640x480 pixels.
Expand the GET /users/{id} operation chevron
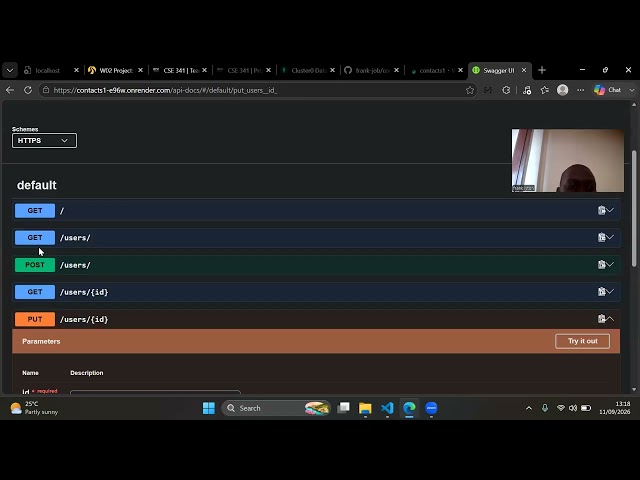coord(610,291)
